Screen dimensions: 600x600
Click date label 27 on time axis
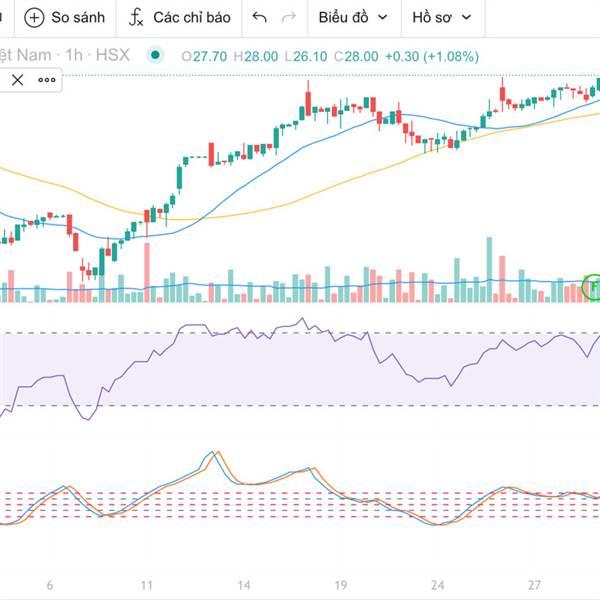coord(534,585)
